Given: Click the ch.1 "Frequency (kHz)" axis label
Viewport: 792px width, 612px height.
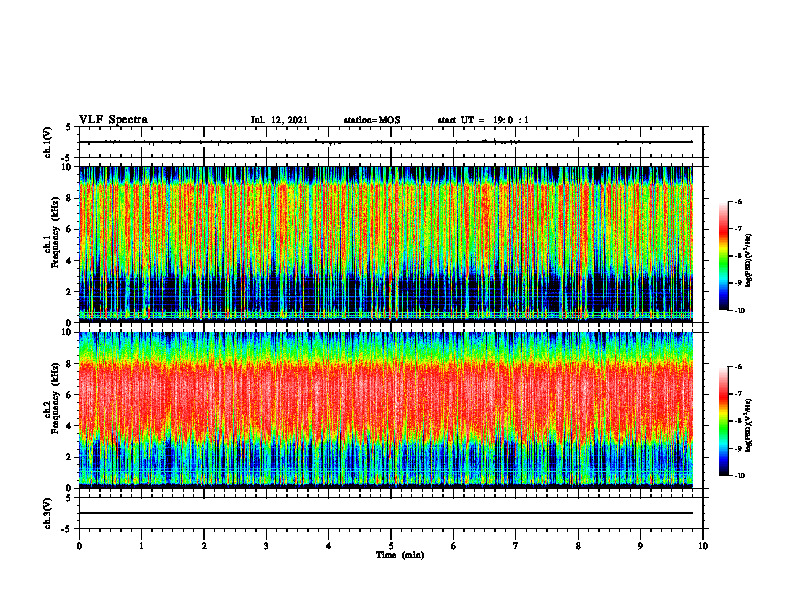Looking at the screenshot, I should 55,232.
